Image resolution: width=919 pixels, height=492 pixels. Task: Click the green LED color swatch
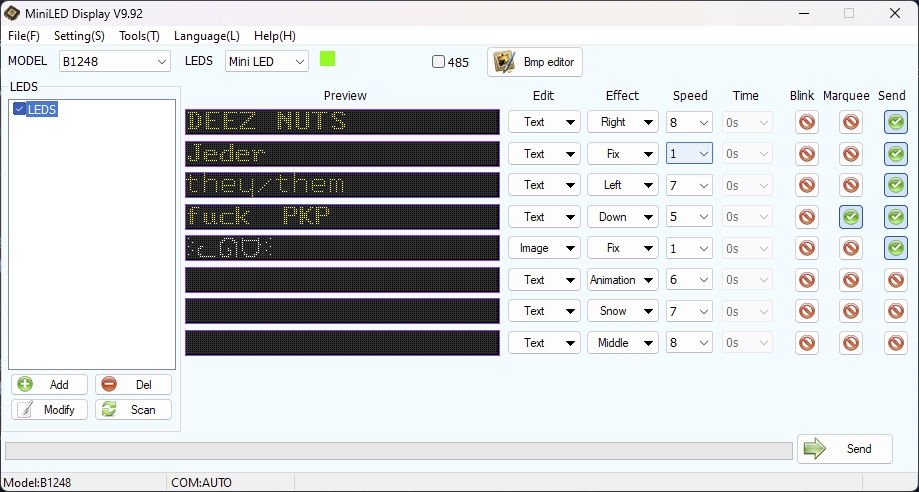click(327, 59)
